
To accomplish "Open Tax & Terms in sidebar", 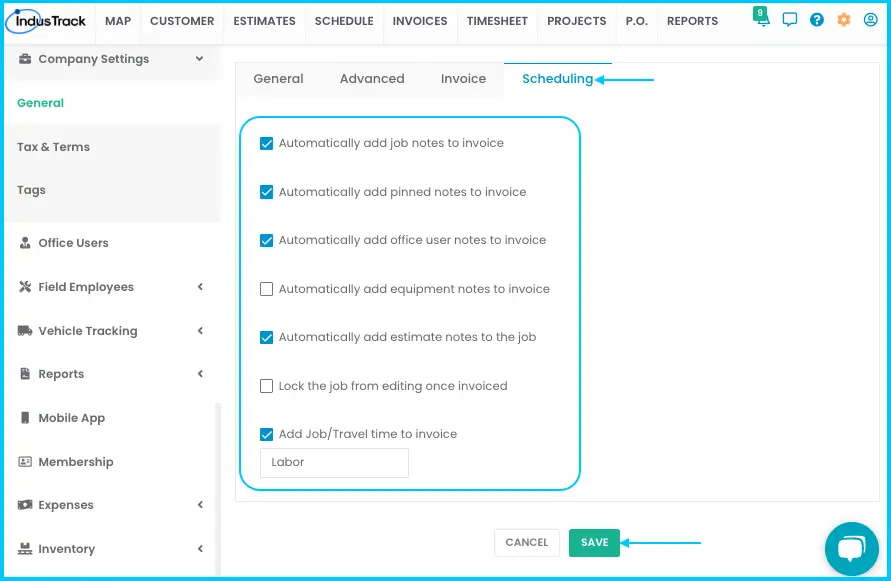I will 53,147.
